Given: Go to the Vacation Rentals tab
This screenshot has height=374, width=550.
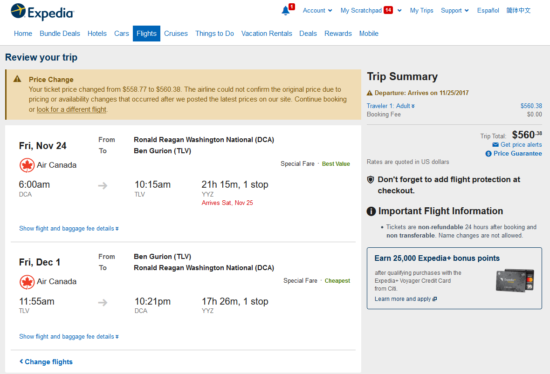Looking at the screenshot, I should pos(267,33).
